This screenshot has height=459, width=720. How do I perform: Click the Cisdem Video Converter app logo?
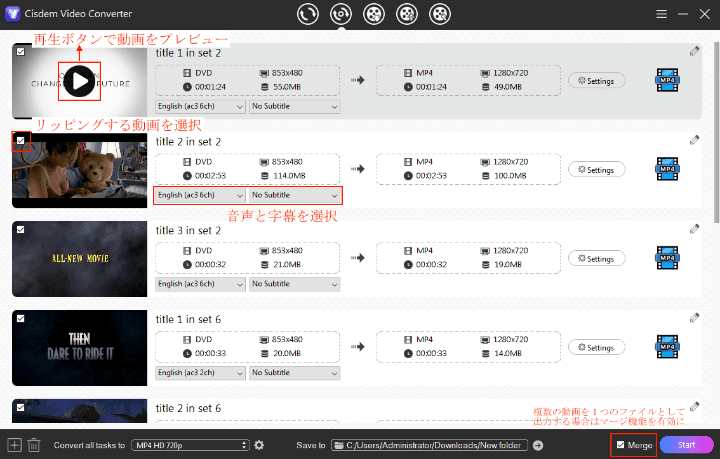coord(12,14)
